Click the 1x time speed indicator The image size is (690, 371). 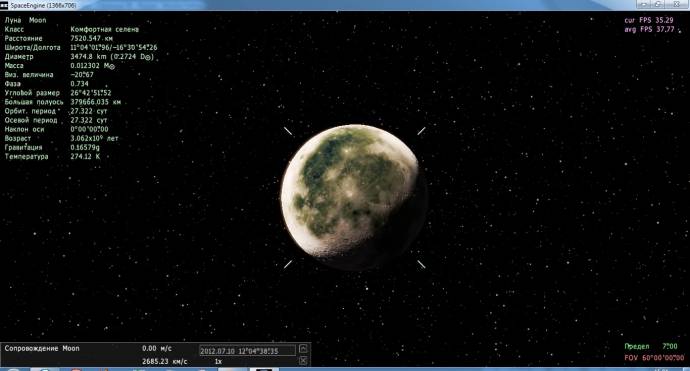[218, 361]
